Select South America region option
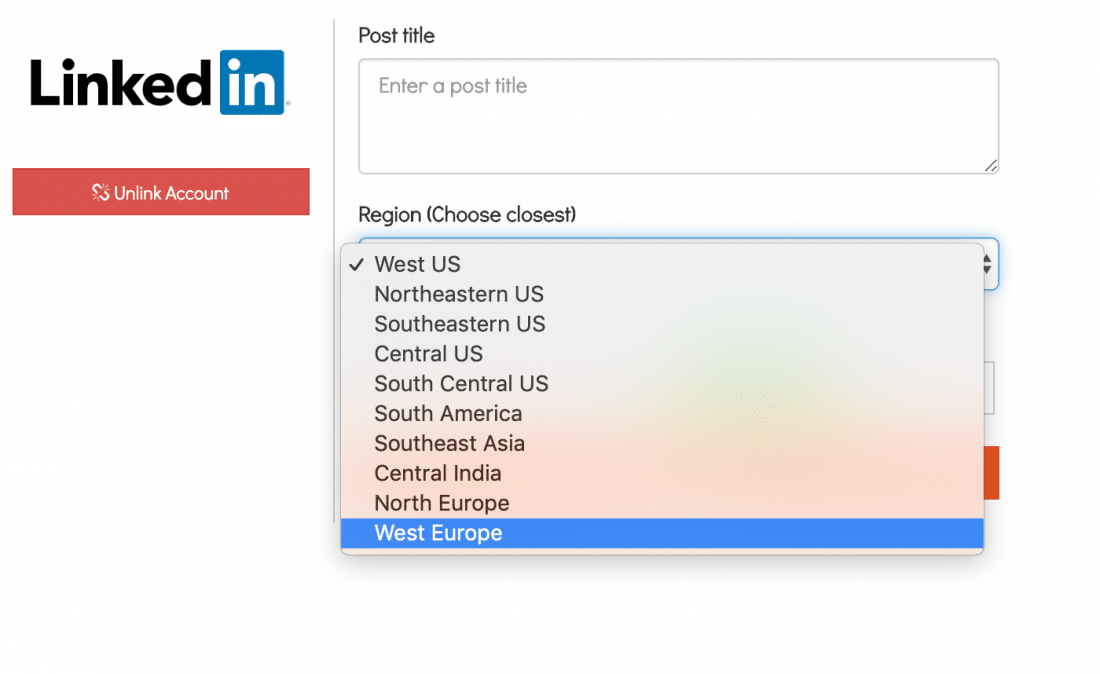 coord(662,414)
